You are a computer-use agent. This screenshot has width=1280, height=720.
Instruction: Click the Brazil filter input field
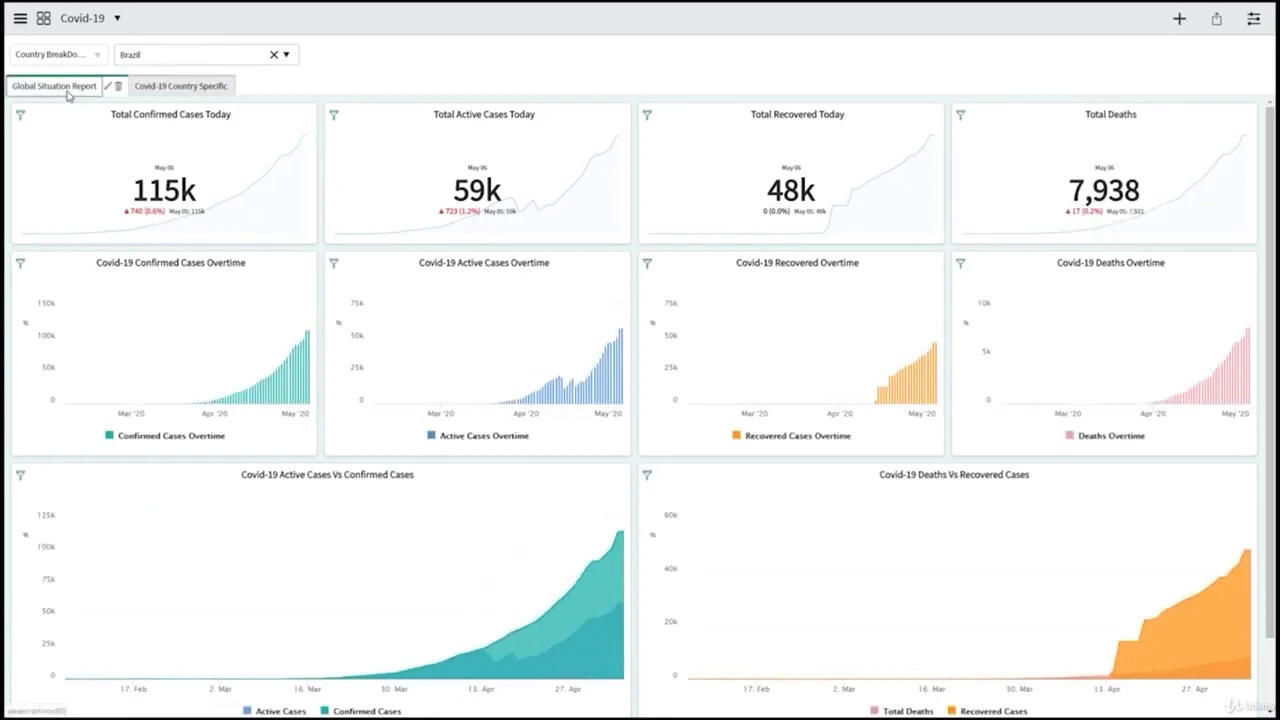190,54
